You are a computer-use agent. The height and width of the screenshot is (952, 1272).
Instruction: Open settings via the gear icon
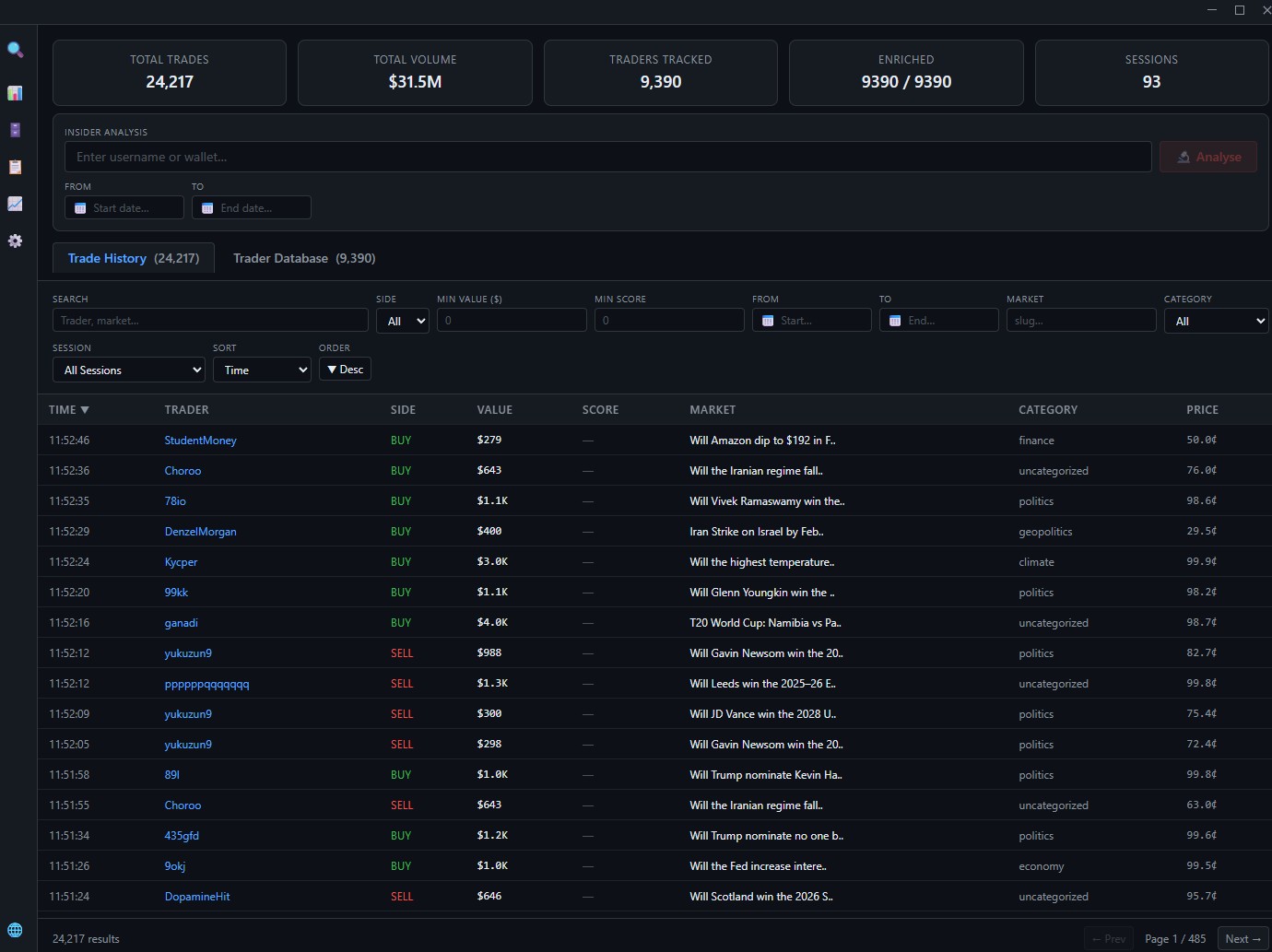(15, 241)
